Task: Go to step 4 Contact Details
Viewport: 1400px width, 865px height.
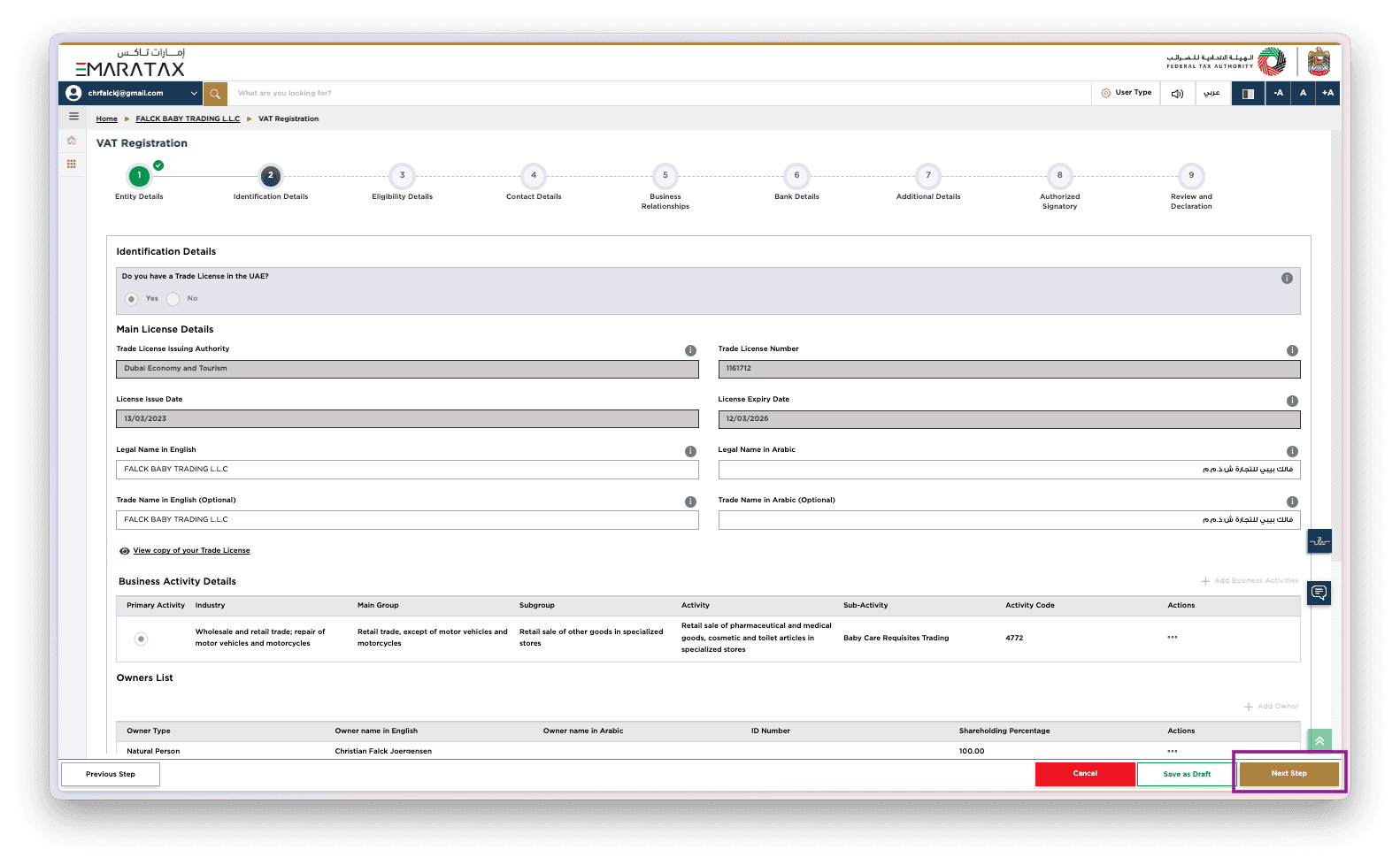Action: 534,176
